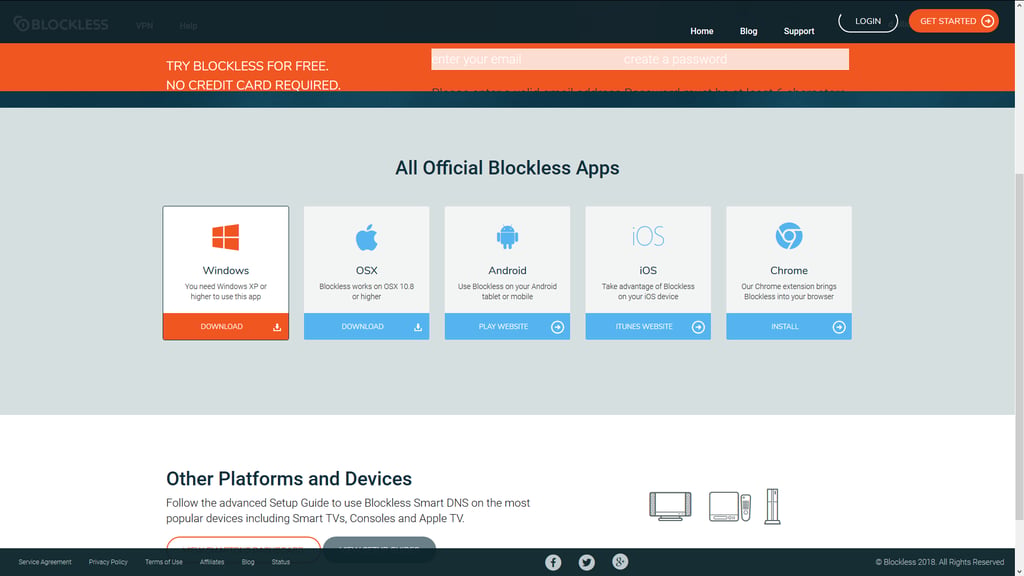The width and height of the screenshot is (1024, 576).
Task: Open the Blog link in footer
Action: [x=248, y=562]
